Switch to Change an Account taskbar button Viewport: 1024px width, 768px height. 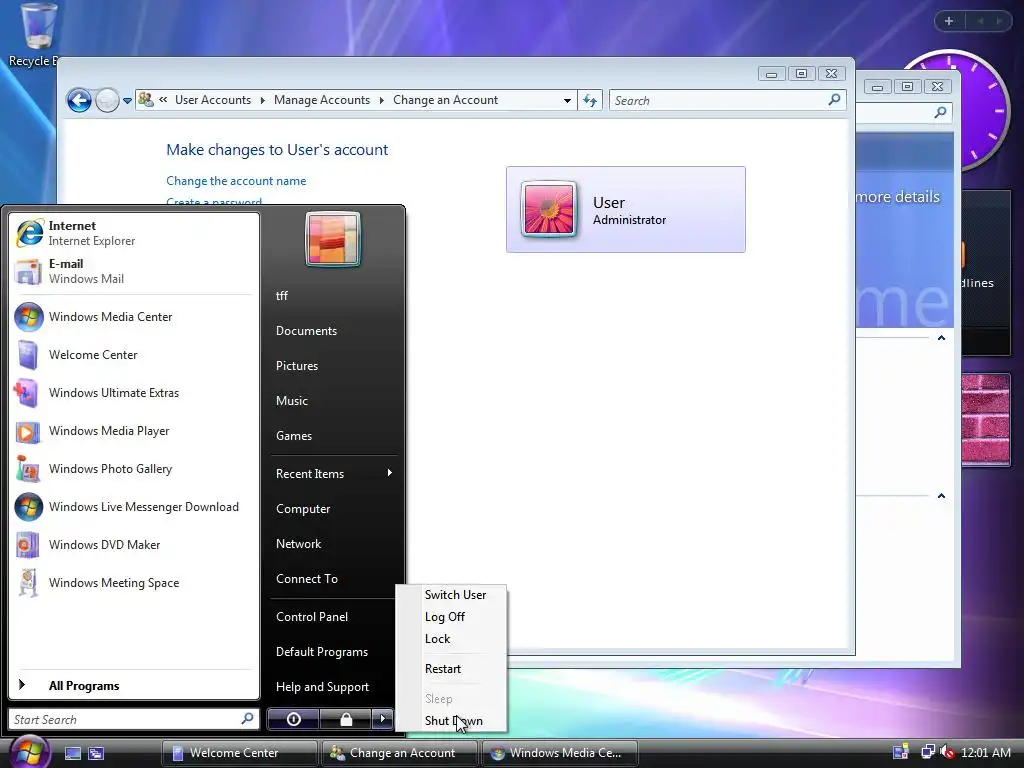(x=400, y=753)
